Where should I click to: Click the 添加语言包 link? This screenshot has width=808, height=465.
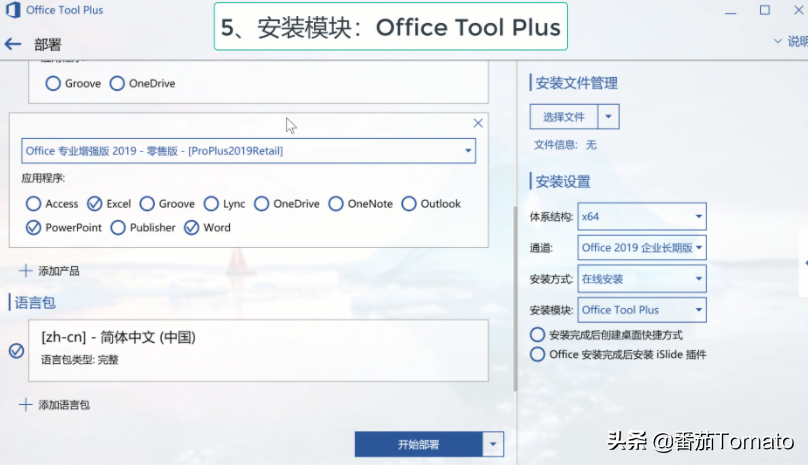[64, 405]
